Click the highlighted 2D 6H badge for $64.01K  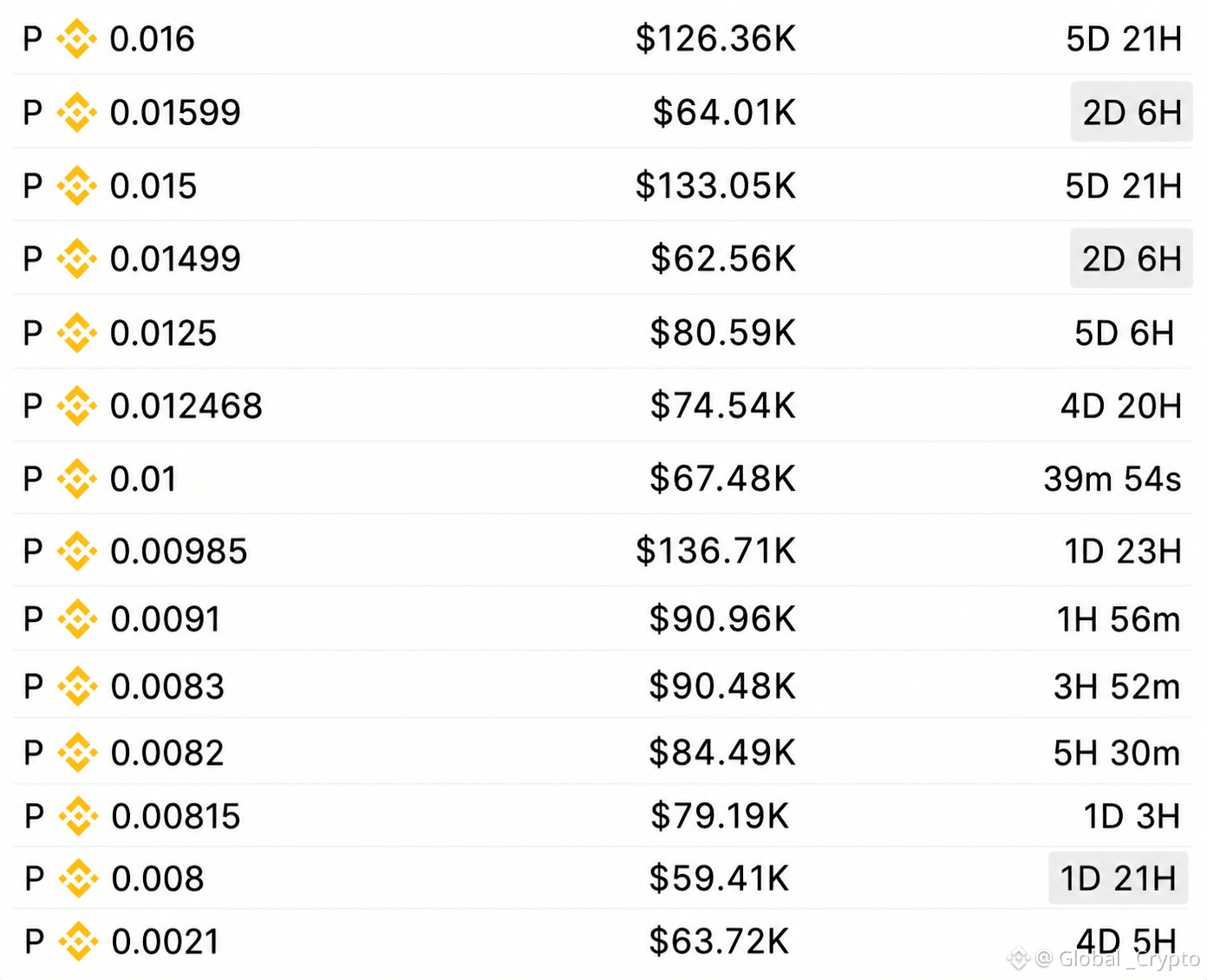1132,112
